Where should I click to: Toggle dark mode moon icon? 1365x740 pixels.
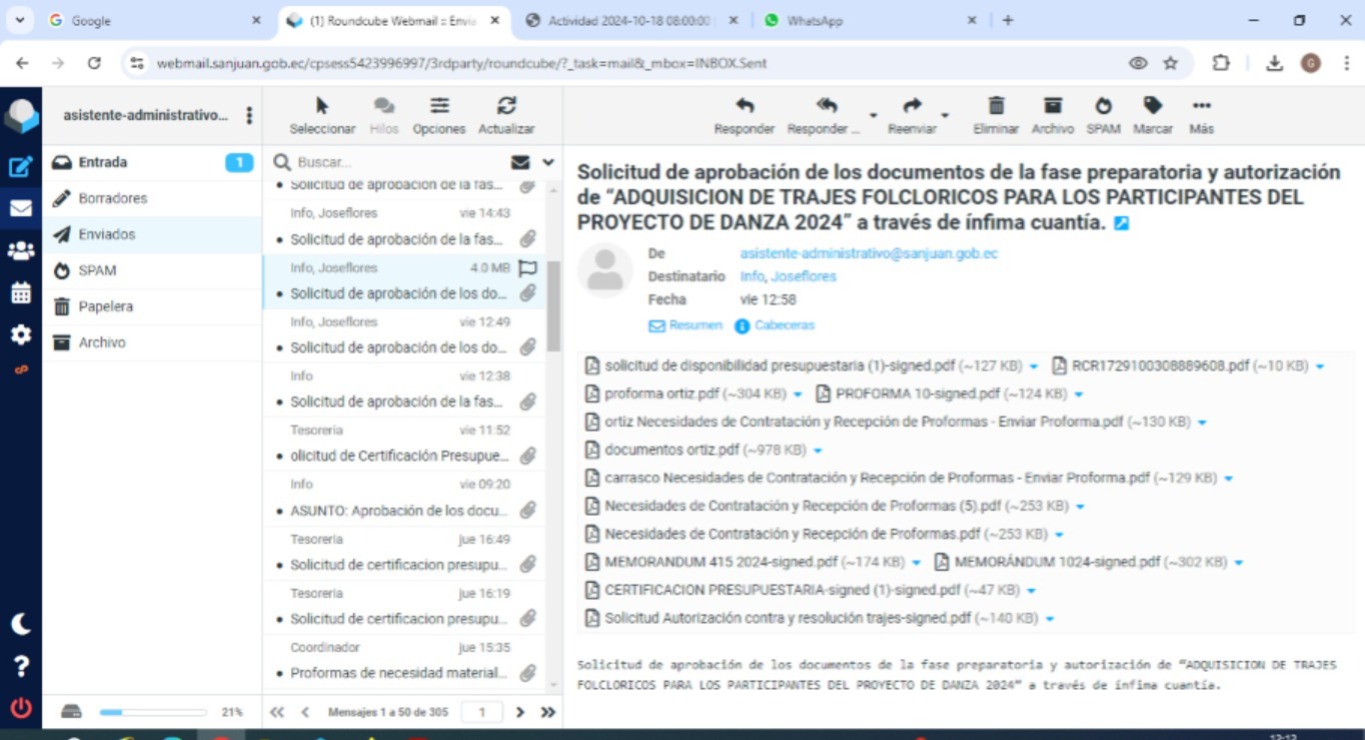pos(21,624)
